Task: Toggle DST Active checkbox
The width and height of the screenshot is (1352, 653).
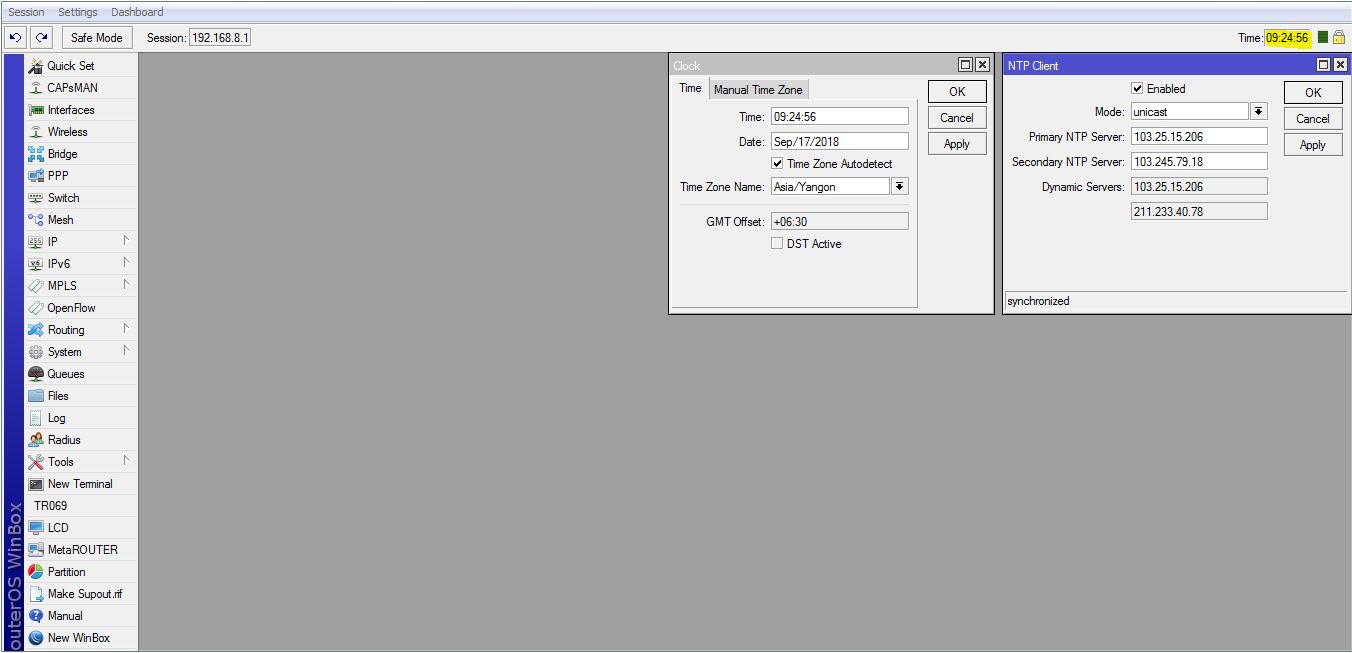Action: [x=777, y=244]
